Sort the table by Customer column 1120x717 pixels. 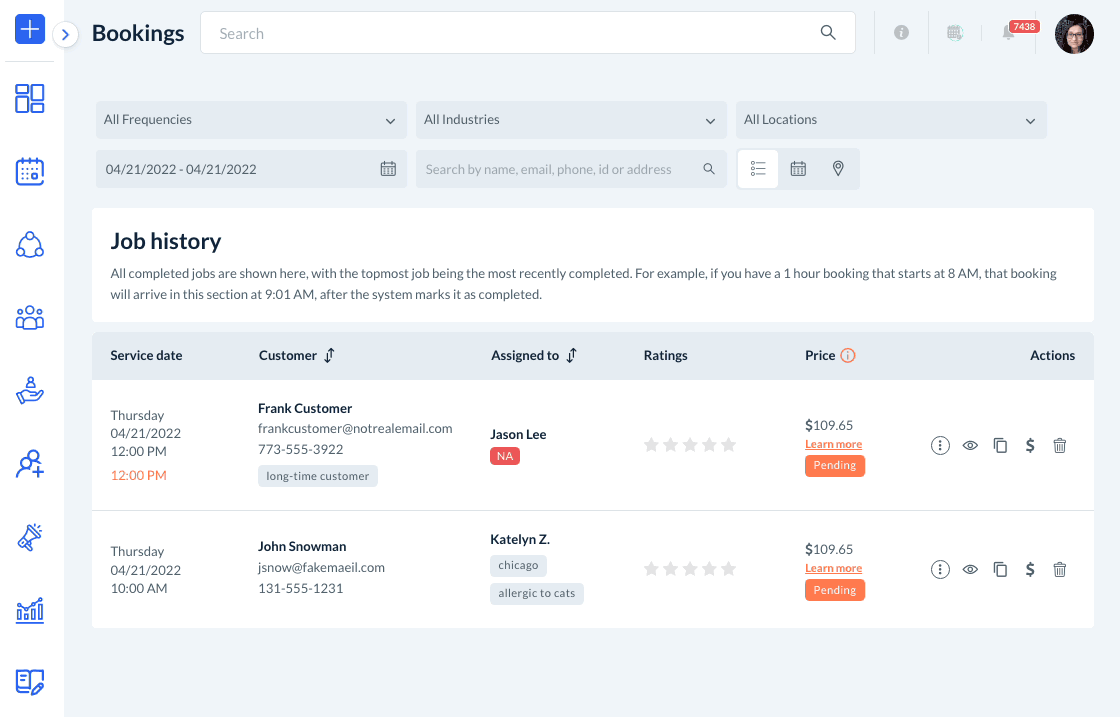[x=329, y=355]
